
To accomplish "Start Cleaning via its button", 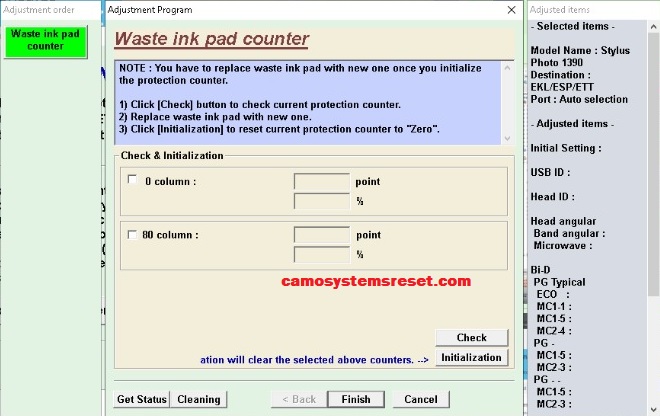I will [x=199, y=399].
